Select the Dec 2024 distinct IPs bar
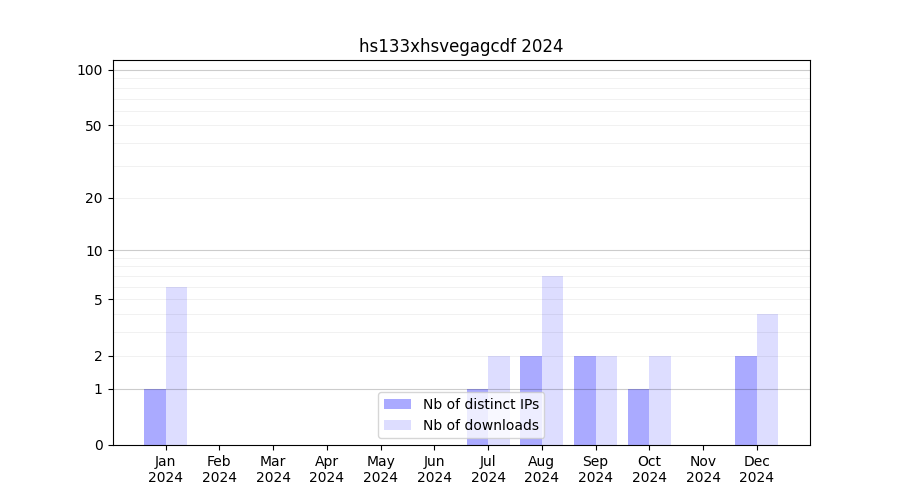Screen dimensions: 900x500 point(746,400)
